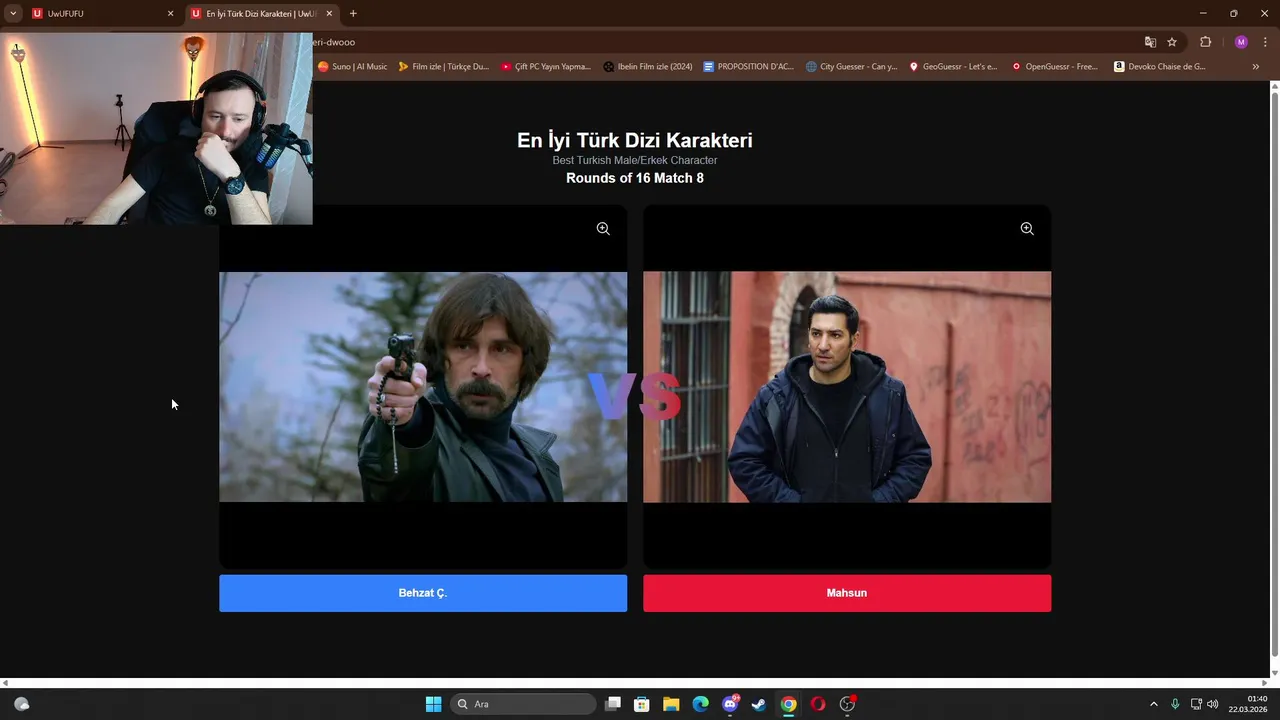Select the Behzat Ç. character picture
This screenshot has height=720, width=1280.
[423, 387]
